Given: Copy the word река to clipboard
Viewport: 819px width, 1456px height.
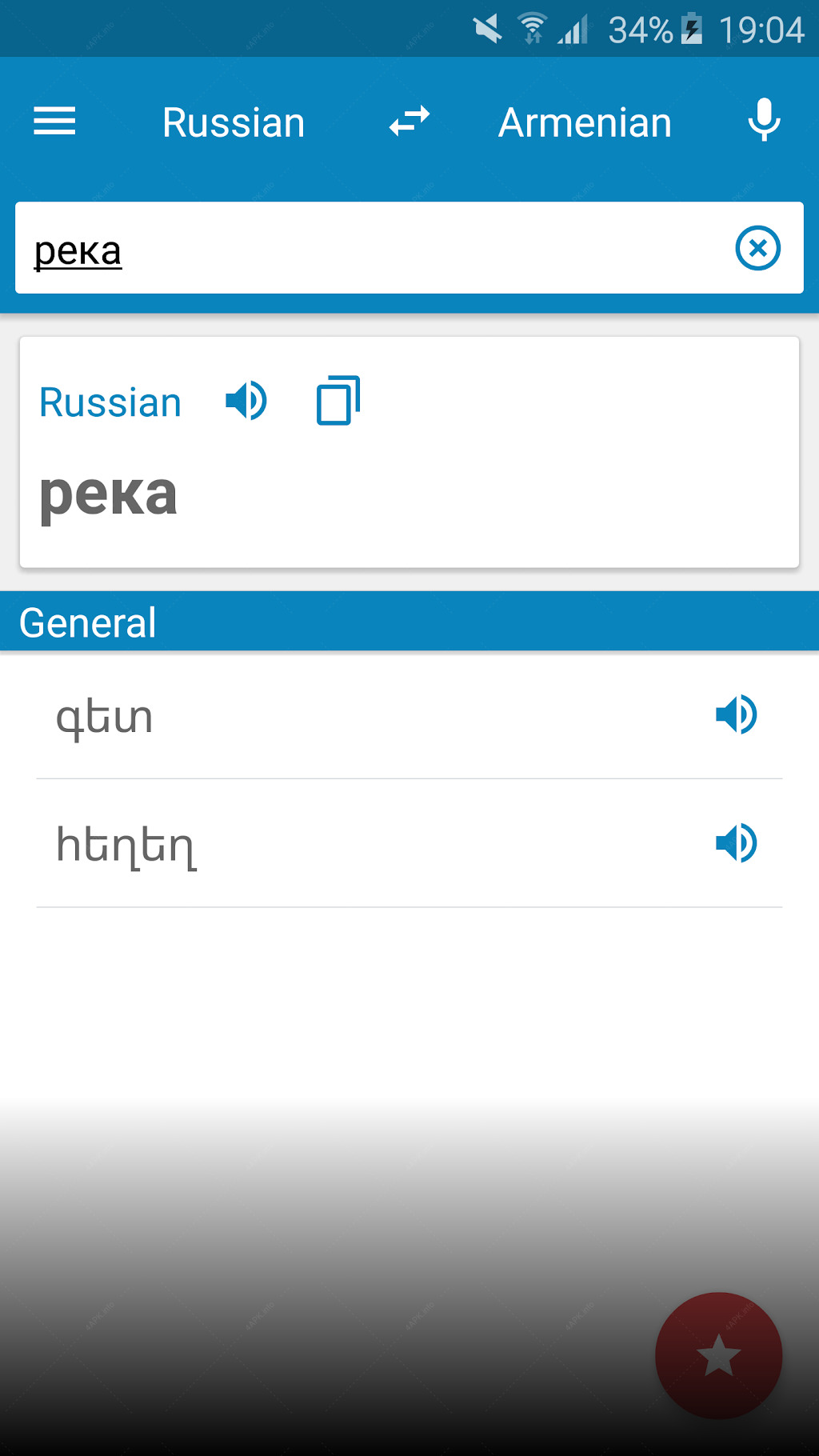Looking at the screenshot, I should coord(338,400).
